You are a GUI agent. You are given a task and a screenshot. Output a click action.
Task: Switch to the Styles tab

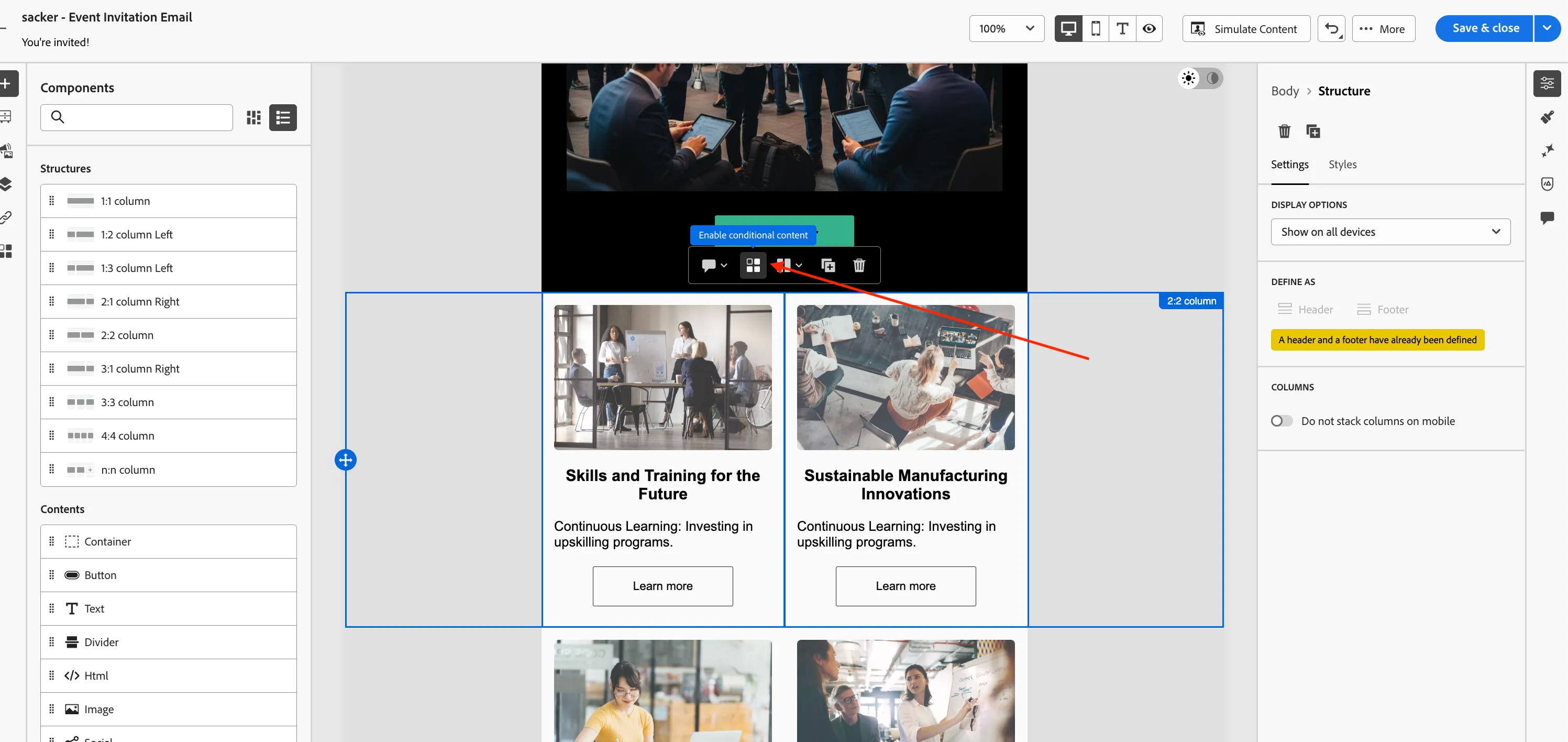point(1342,165)
